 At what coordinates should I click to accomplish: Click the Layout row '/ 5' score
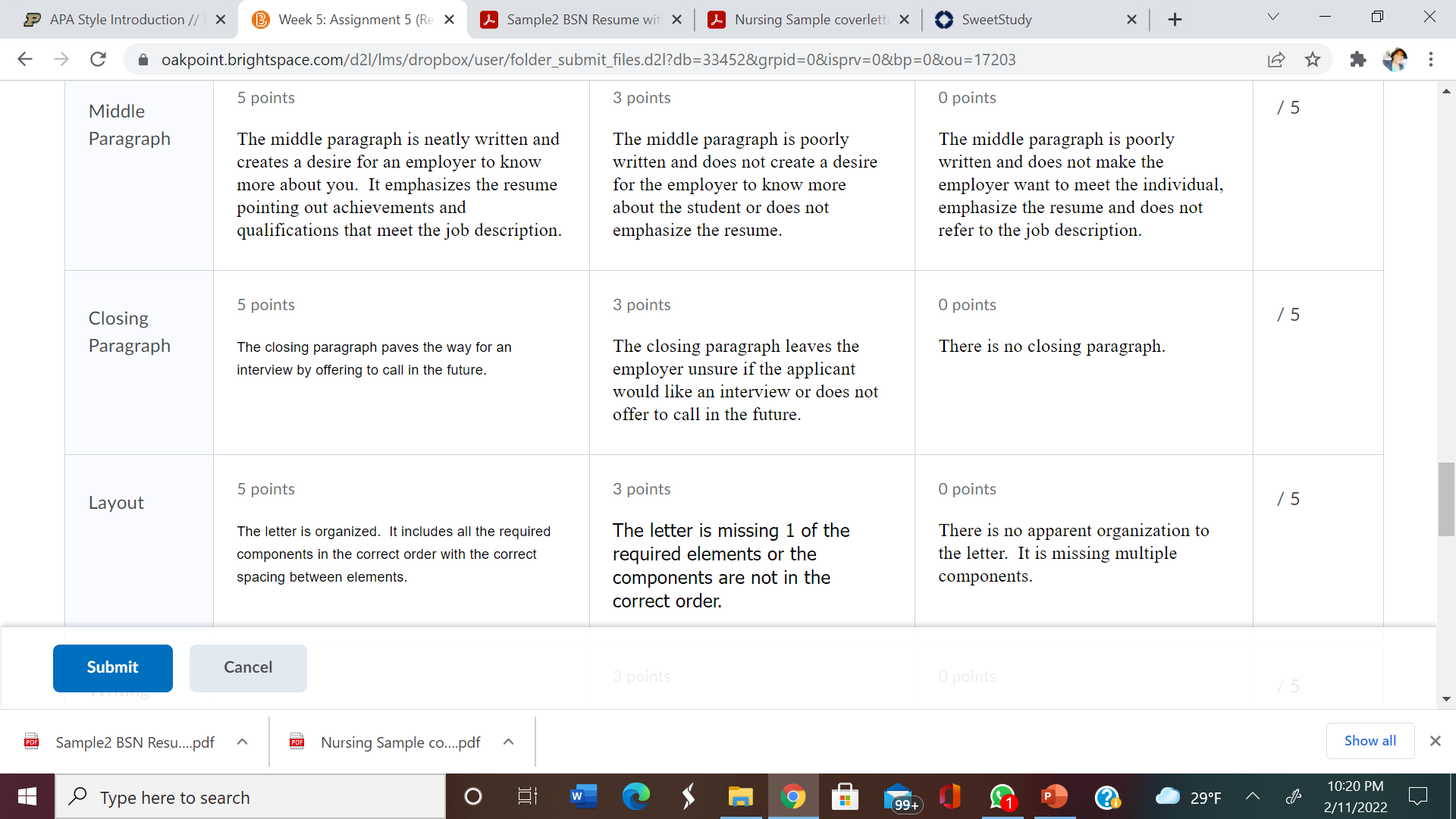[x=1288, y=499]
